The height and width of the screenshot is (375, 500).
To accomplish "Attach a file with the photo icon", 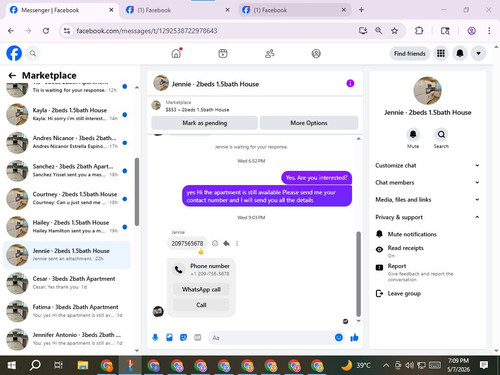I will pos(169,338).
